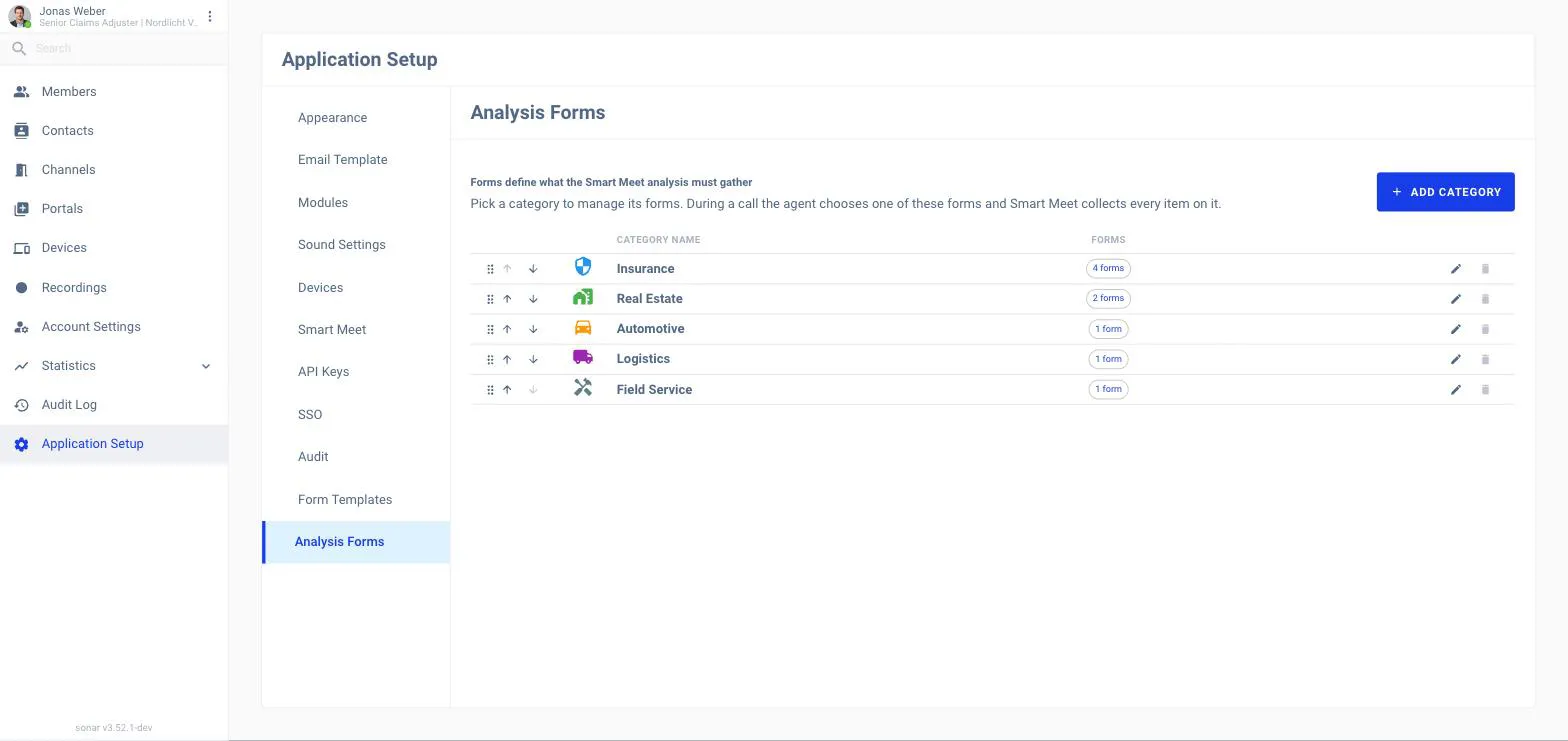Open the Email Template tab
The width and height of the screenshot is (1568, 741).
coord(356,160)
